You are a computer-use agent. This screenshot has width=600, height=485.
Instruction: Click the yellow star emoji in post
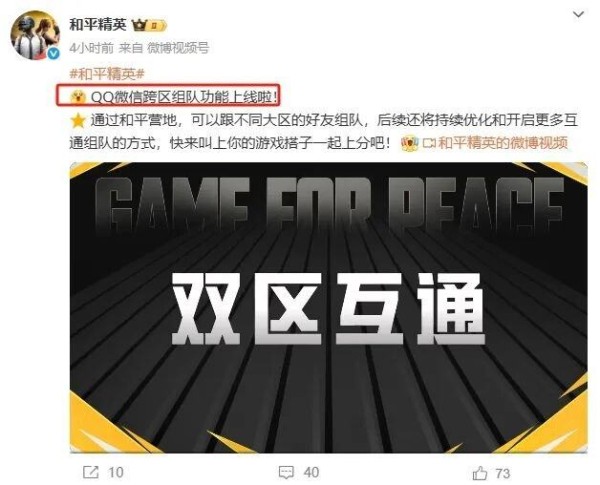[78, 121]
